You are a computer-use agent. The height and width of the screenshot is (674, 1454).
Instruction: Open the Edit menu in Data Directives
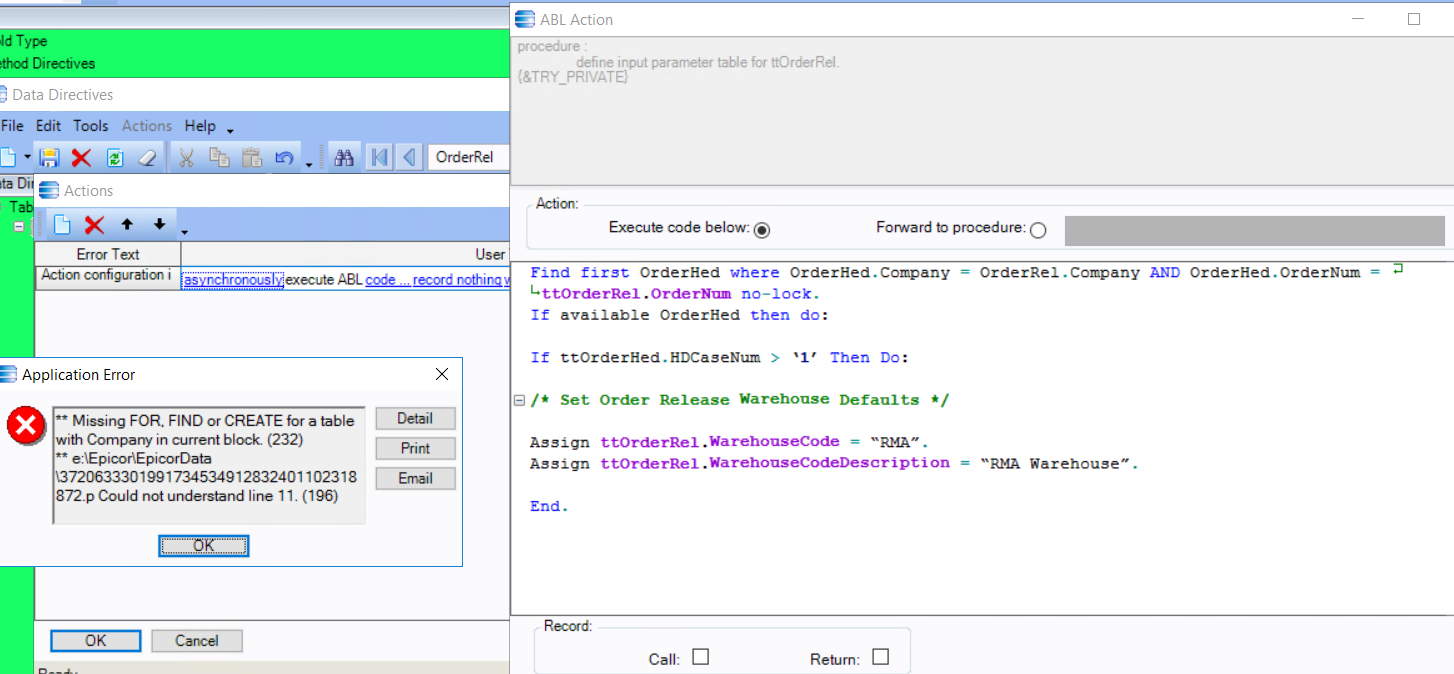coord(48,126)
